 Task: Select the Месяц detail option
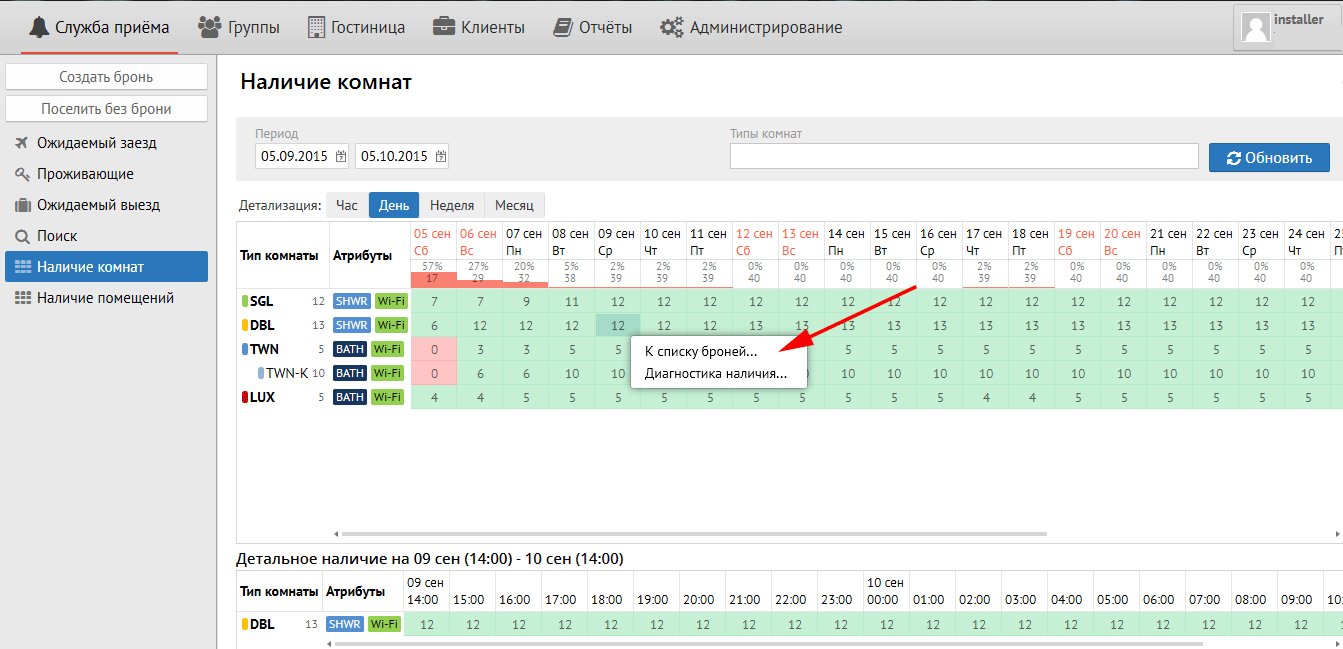coord(514,205)
